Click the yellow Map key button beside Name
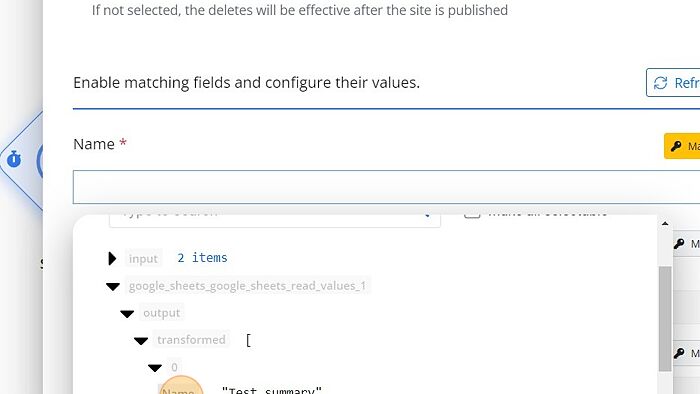 click(x=682, y=146)
